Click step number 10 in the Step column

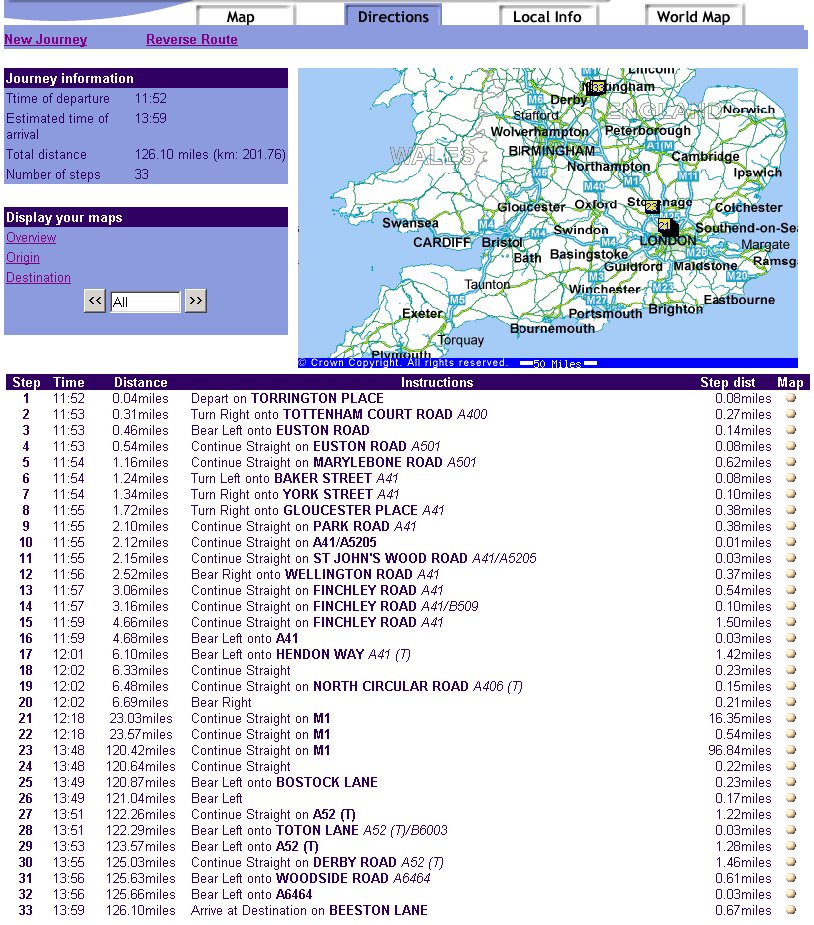click(25, 542)
